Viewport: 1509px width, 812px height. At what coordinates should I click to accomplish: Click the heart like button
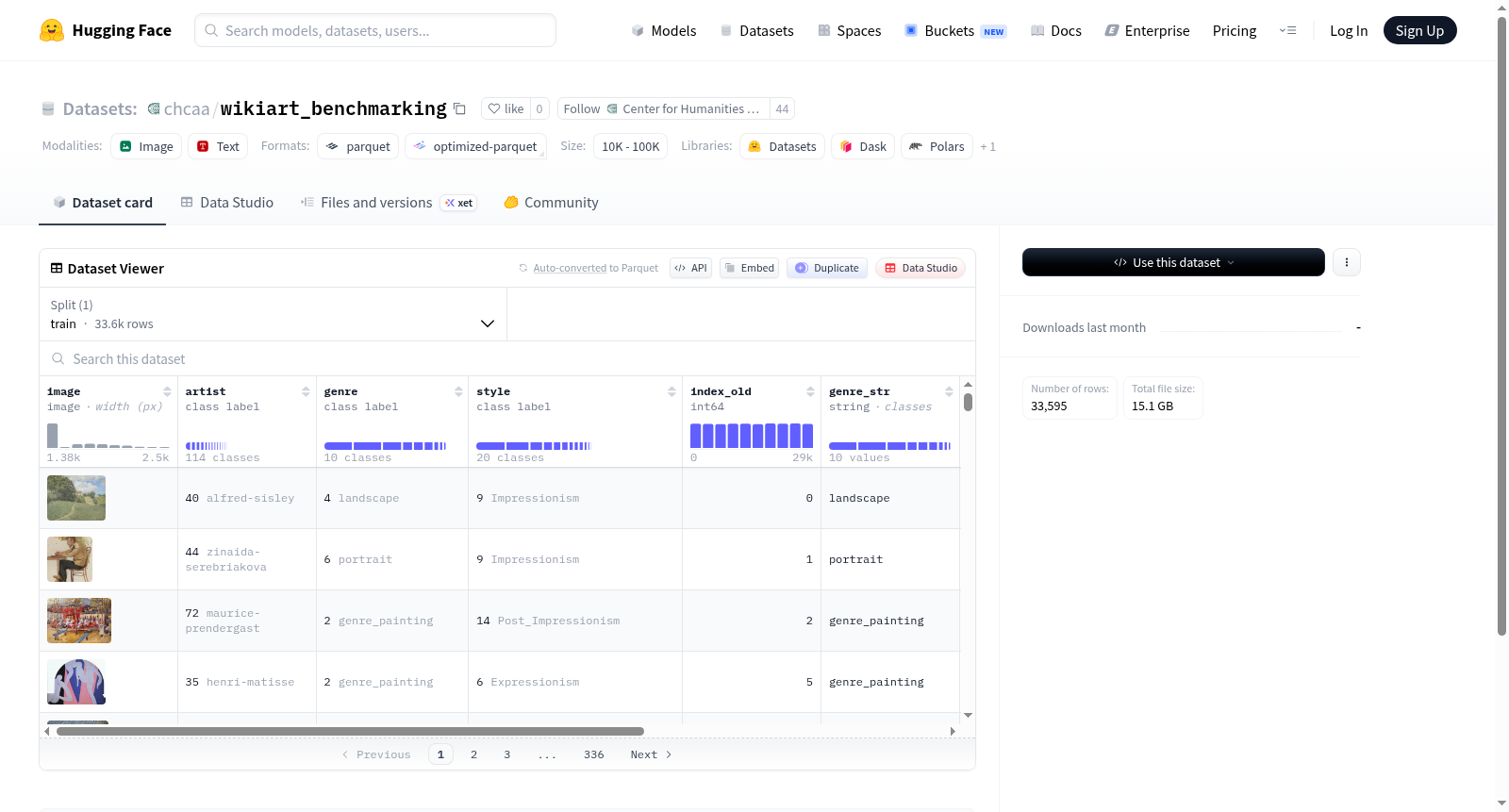pos(506,108)
